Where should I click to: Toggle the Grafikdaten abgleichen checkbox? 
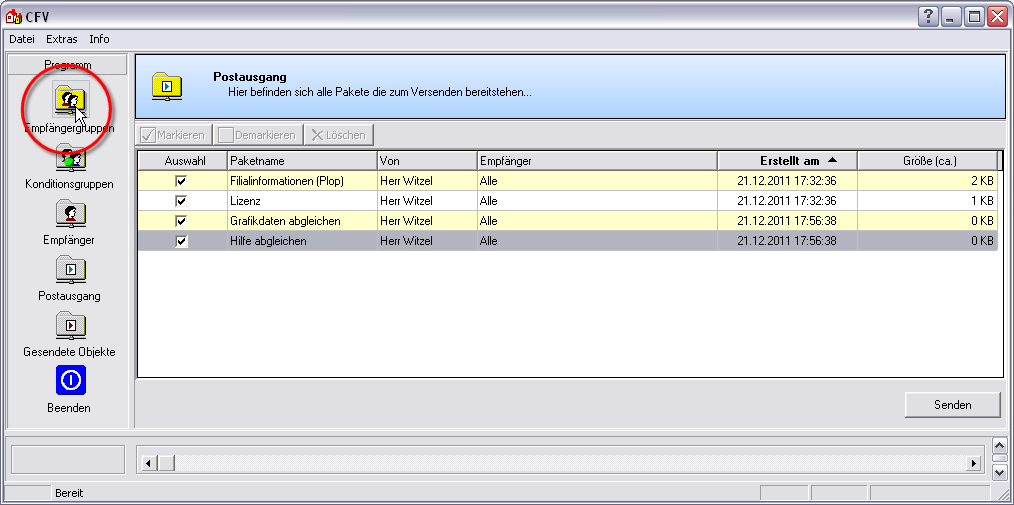point(181,221)
